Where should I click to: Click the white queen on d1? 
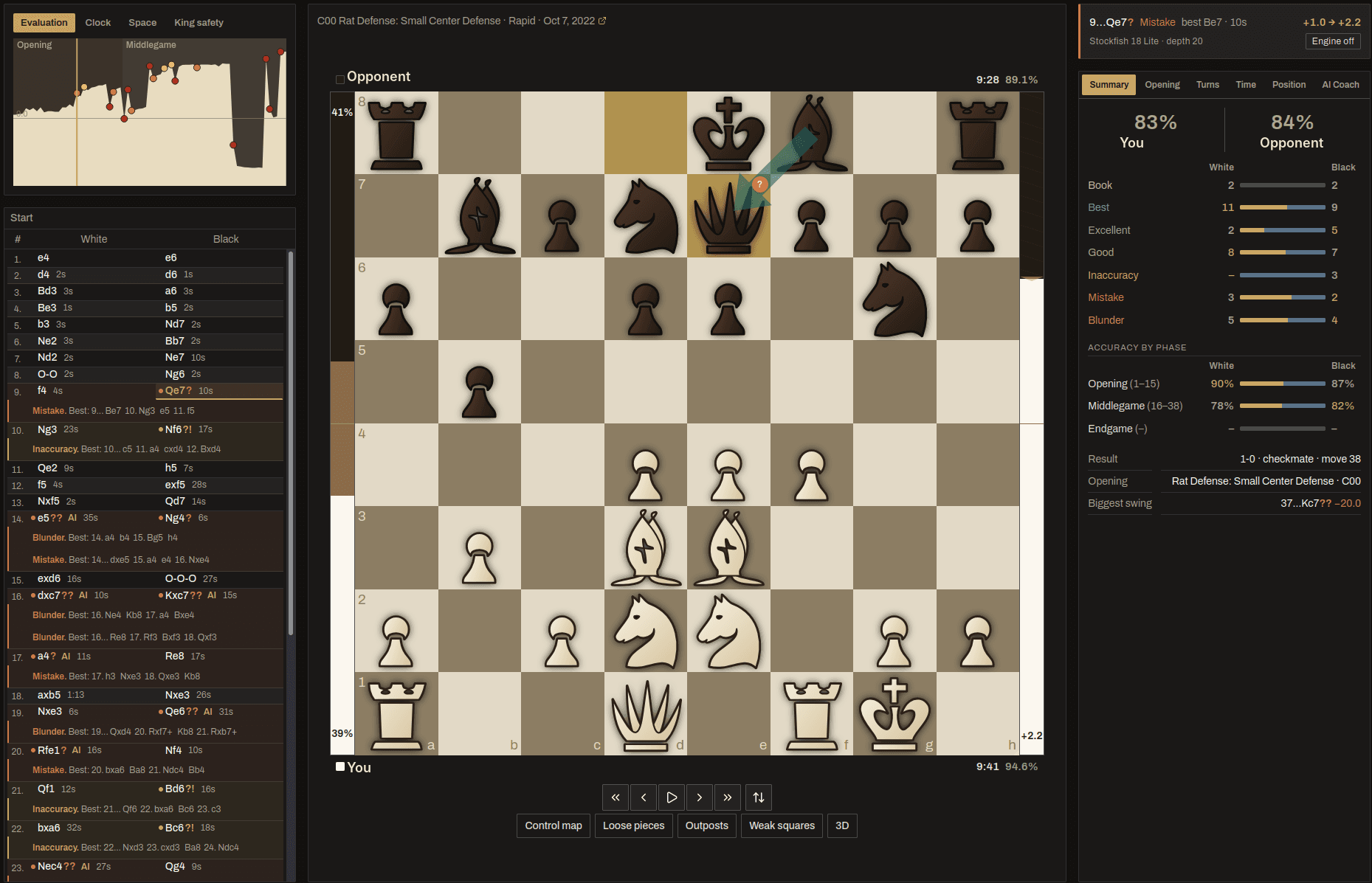point(646,714)
